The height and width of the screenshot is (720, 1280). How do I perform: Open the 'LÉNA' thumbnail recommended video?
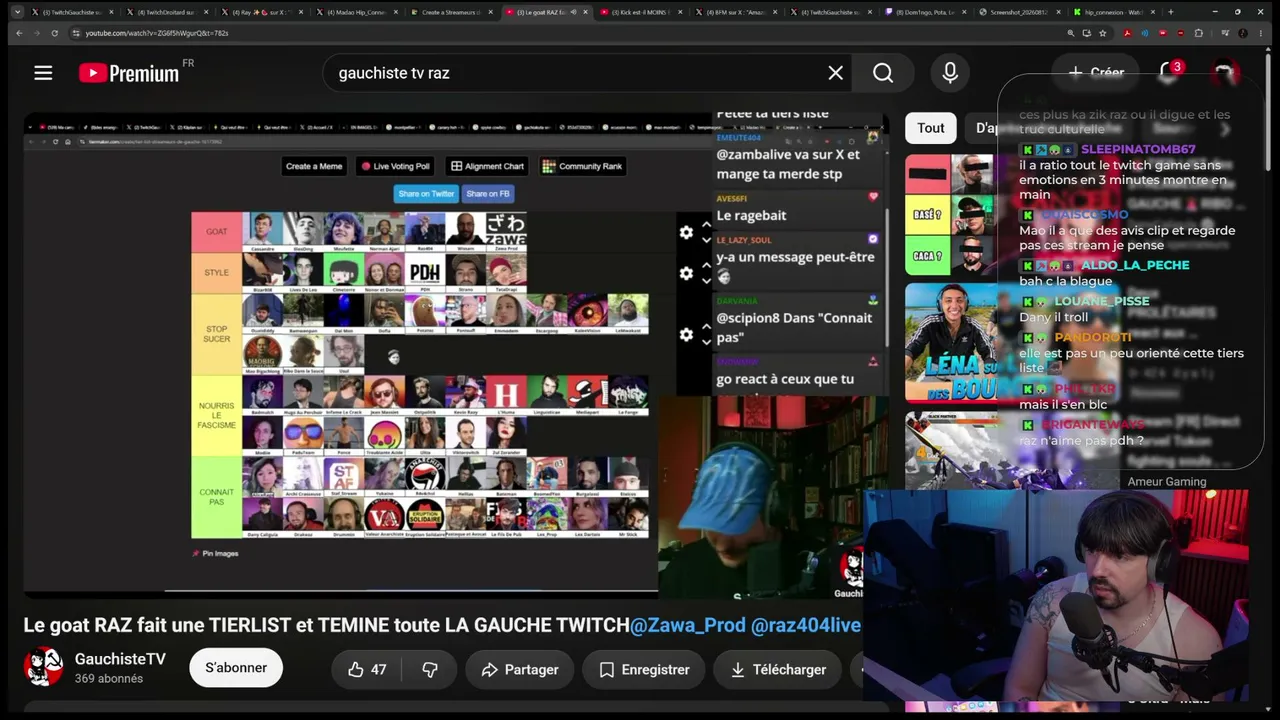click(950, 343)
